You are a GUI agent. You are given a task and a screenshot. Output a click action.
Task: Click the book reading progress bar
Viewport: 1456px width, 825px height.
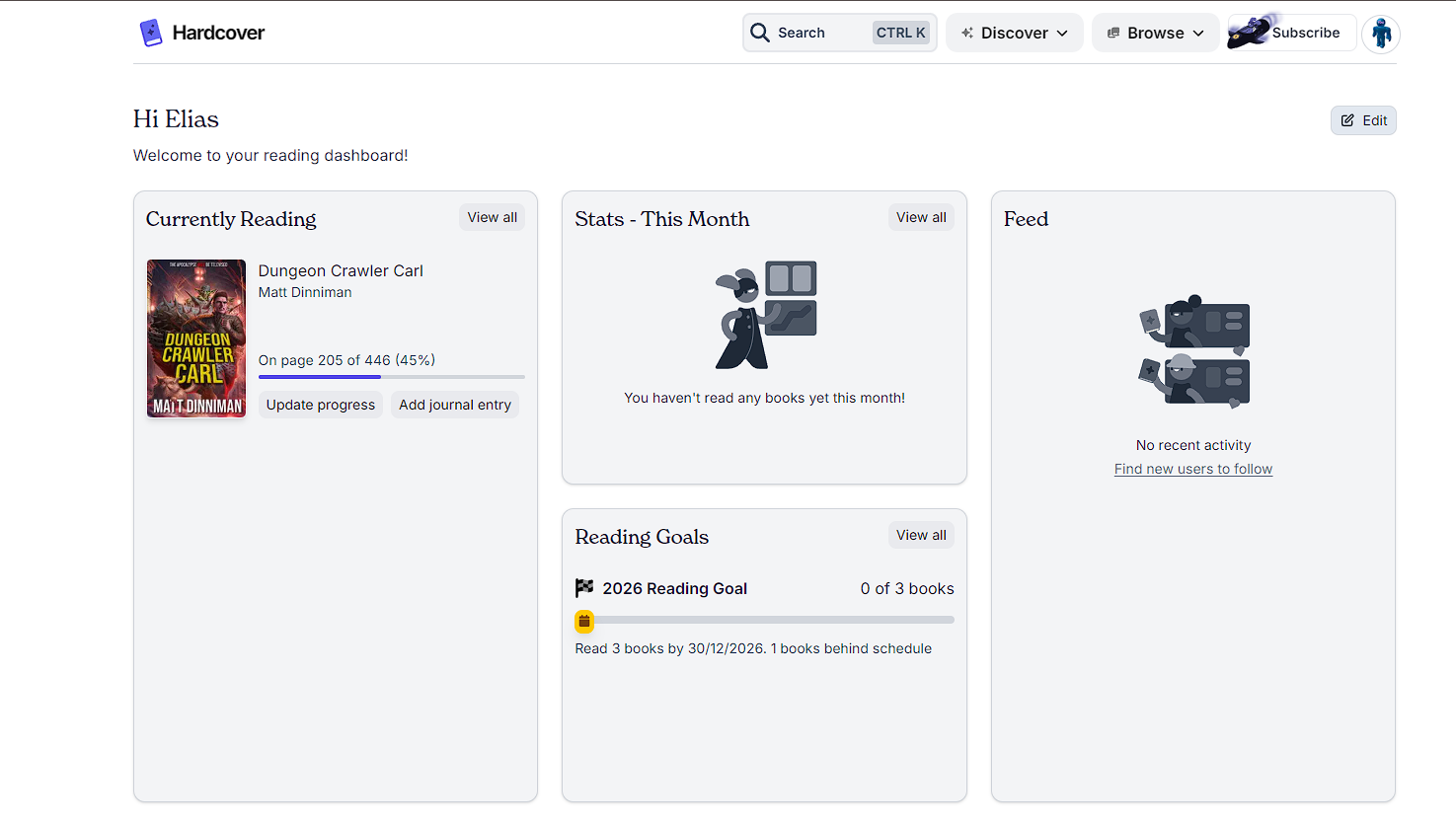pos(392,377)
